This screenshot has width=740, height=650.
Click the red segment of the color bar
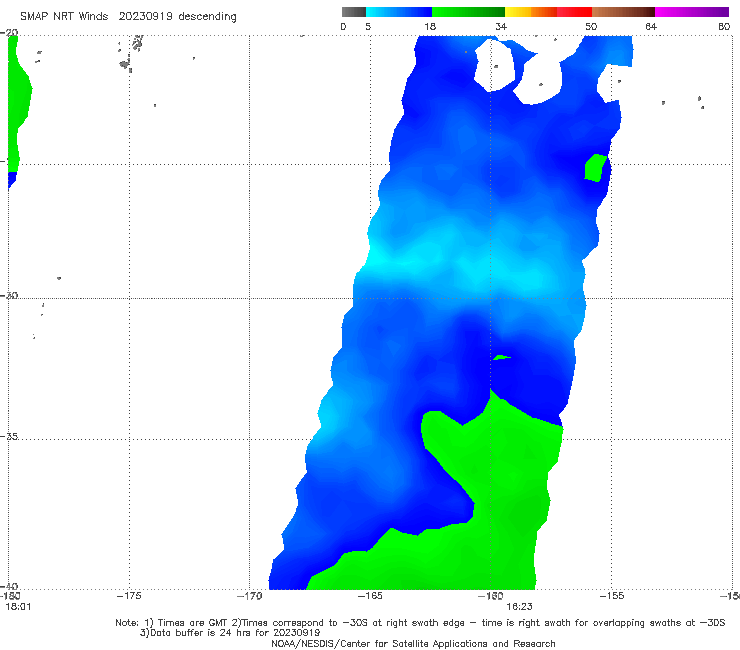pyautogui.click(x=574, y=12)
